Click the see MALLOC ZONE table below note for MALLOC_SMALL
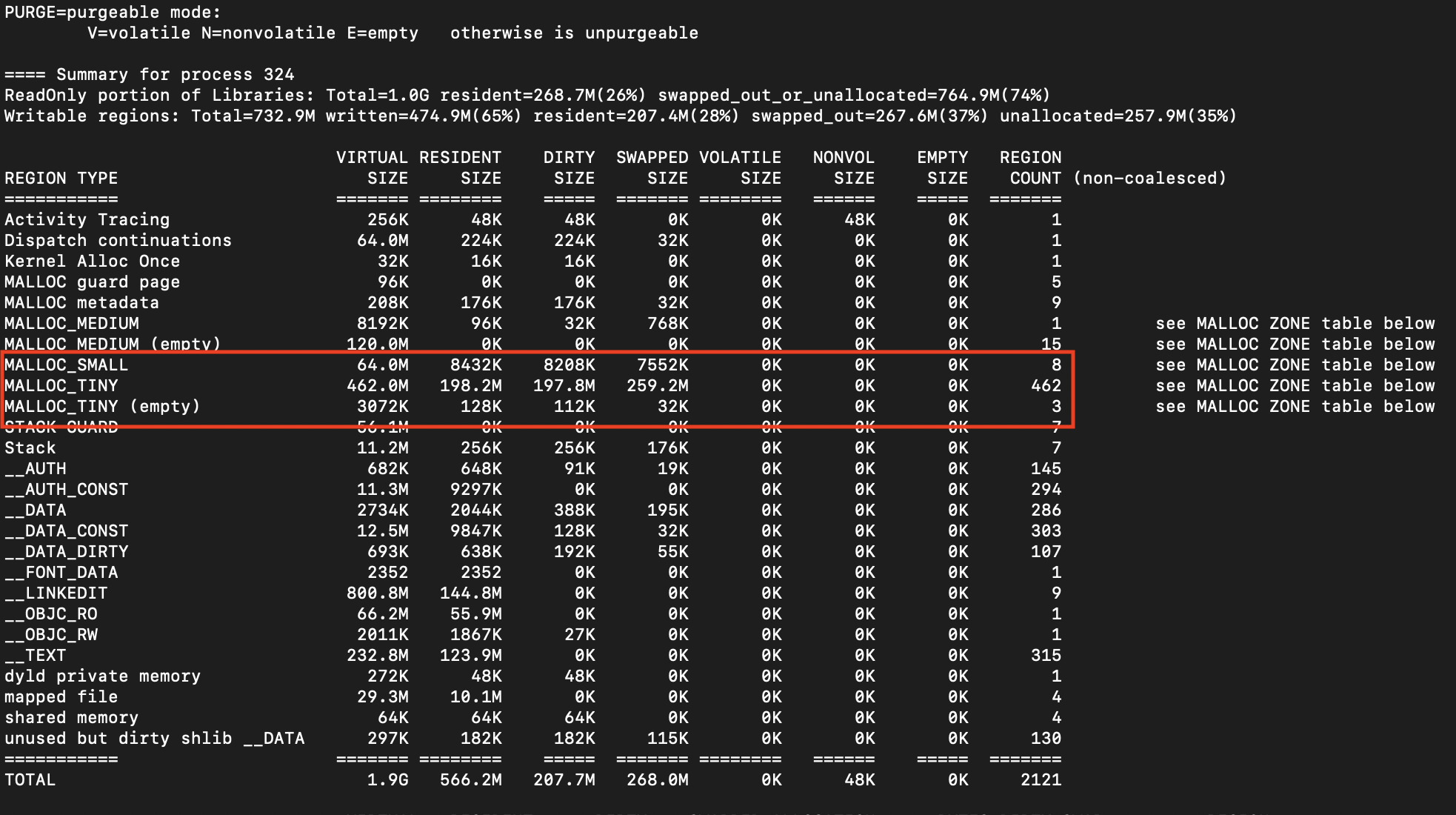 (1295, 365)
